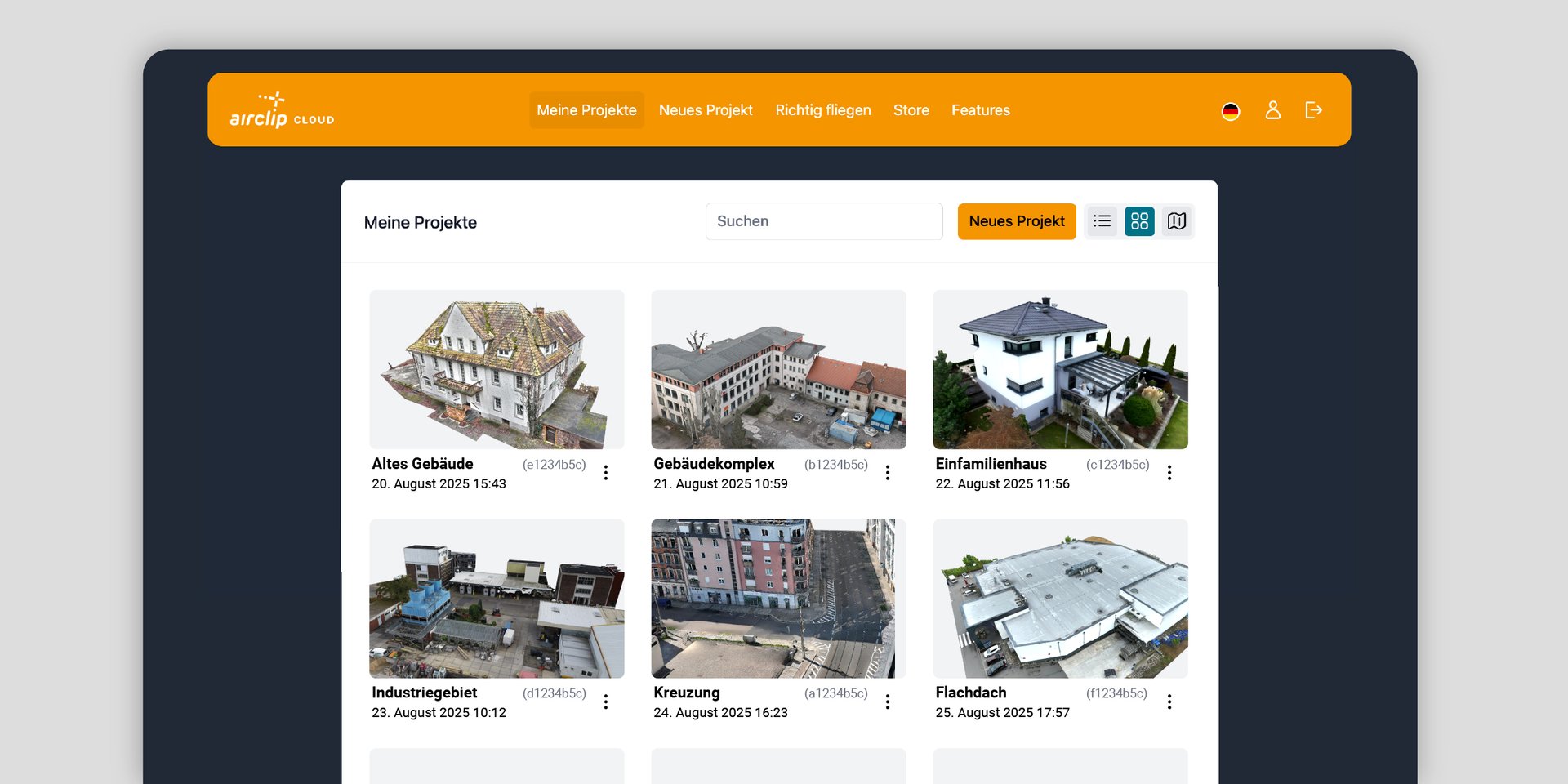Click the Altes Gebäude project title
Image resolution: width=1568 pixels, height=784 pixels.
coord(422,464)
